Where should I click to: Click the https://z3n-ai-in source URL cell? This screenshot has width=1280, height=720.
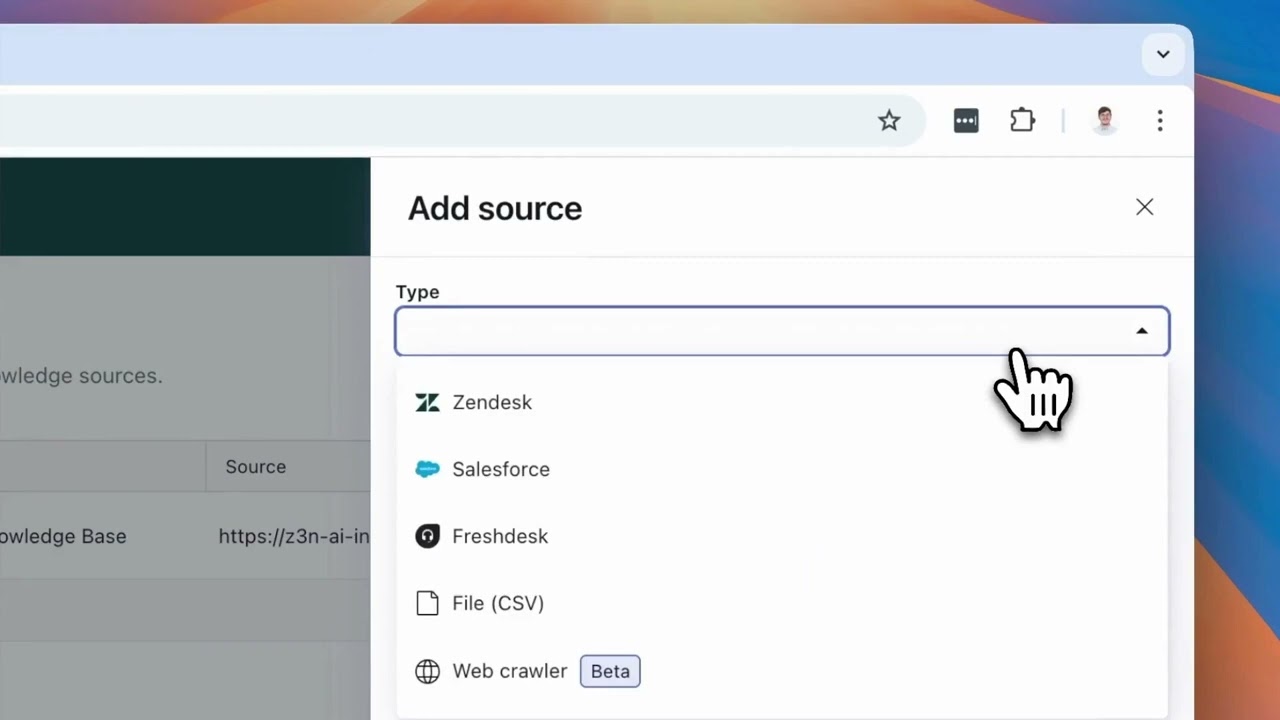[294, 536]
